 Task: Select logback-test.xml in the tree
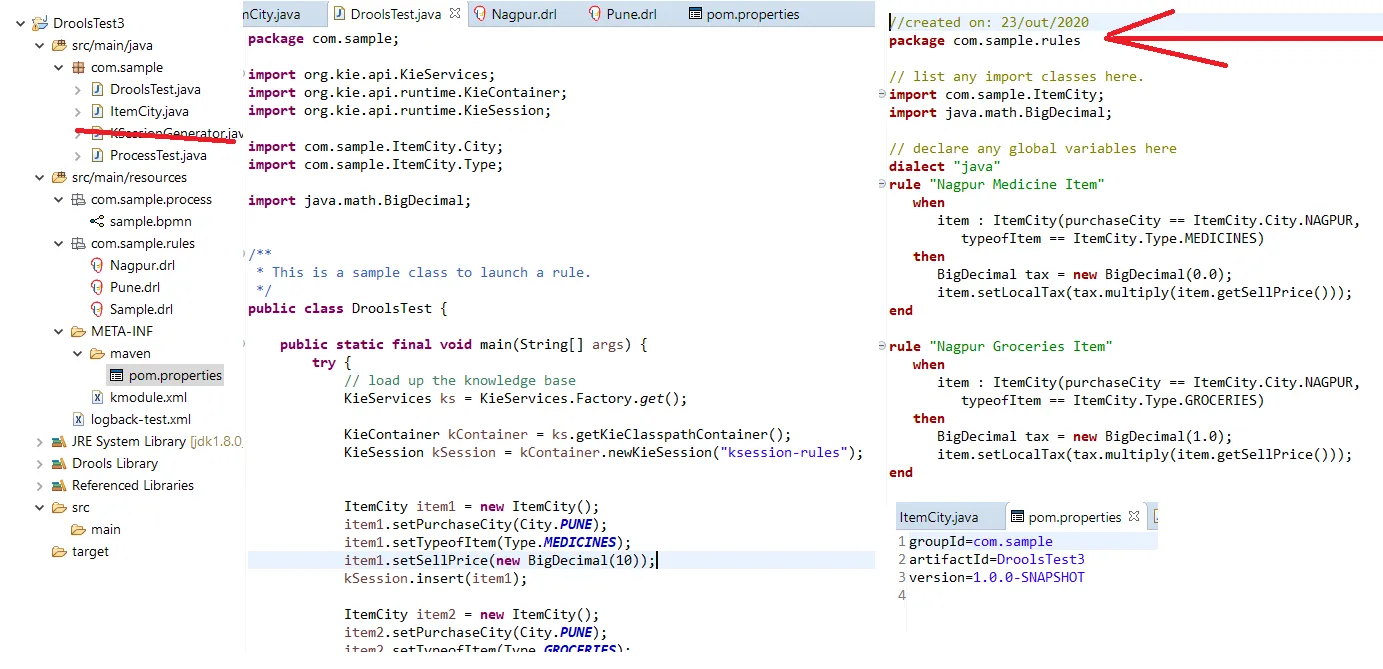tap(141, 419)
